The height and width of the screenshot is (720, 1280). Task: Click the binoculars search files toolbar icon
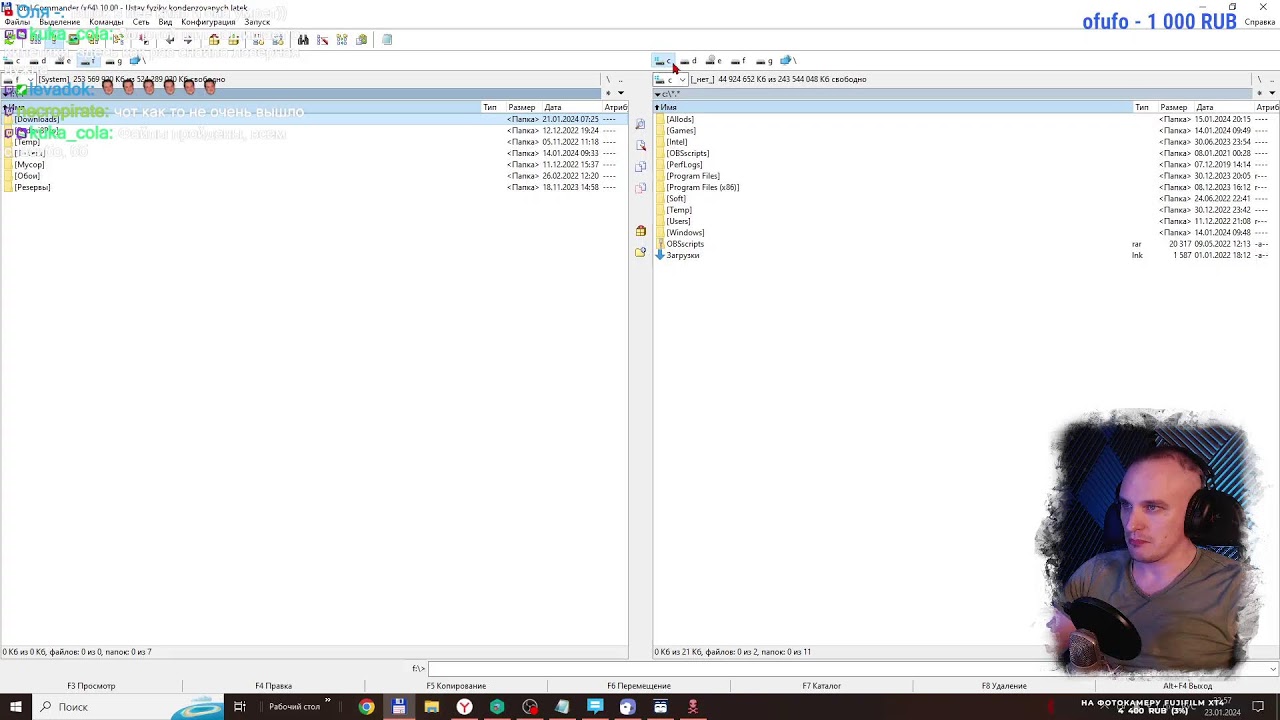pos(303,40)
